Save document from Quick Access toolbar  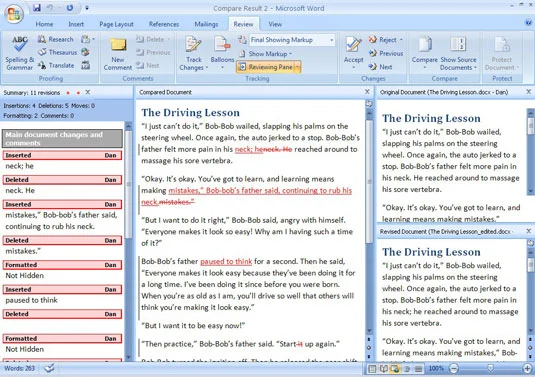click(x=37, y=8)
